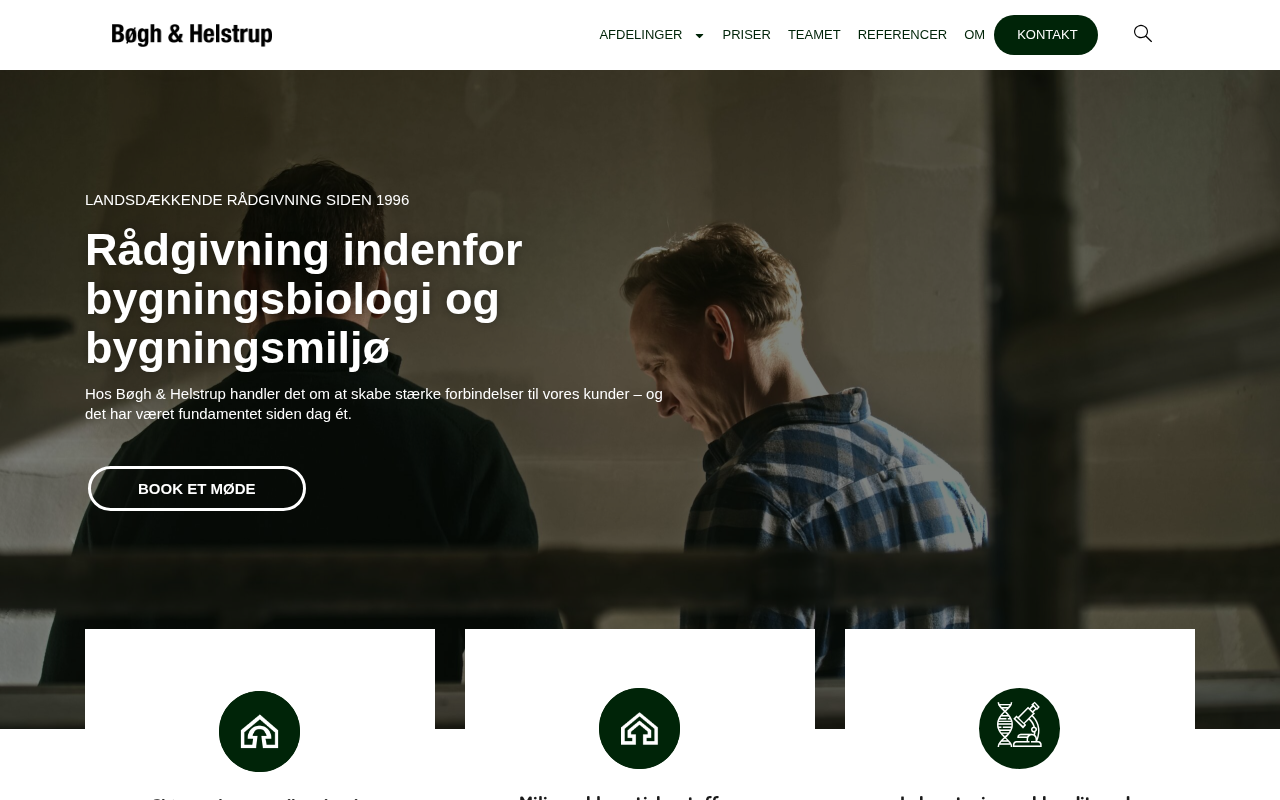1280x800 pixels.
Task: Click the house icon in middle card
Action: coord(639,728)
